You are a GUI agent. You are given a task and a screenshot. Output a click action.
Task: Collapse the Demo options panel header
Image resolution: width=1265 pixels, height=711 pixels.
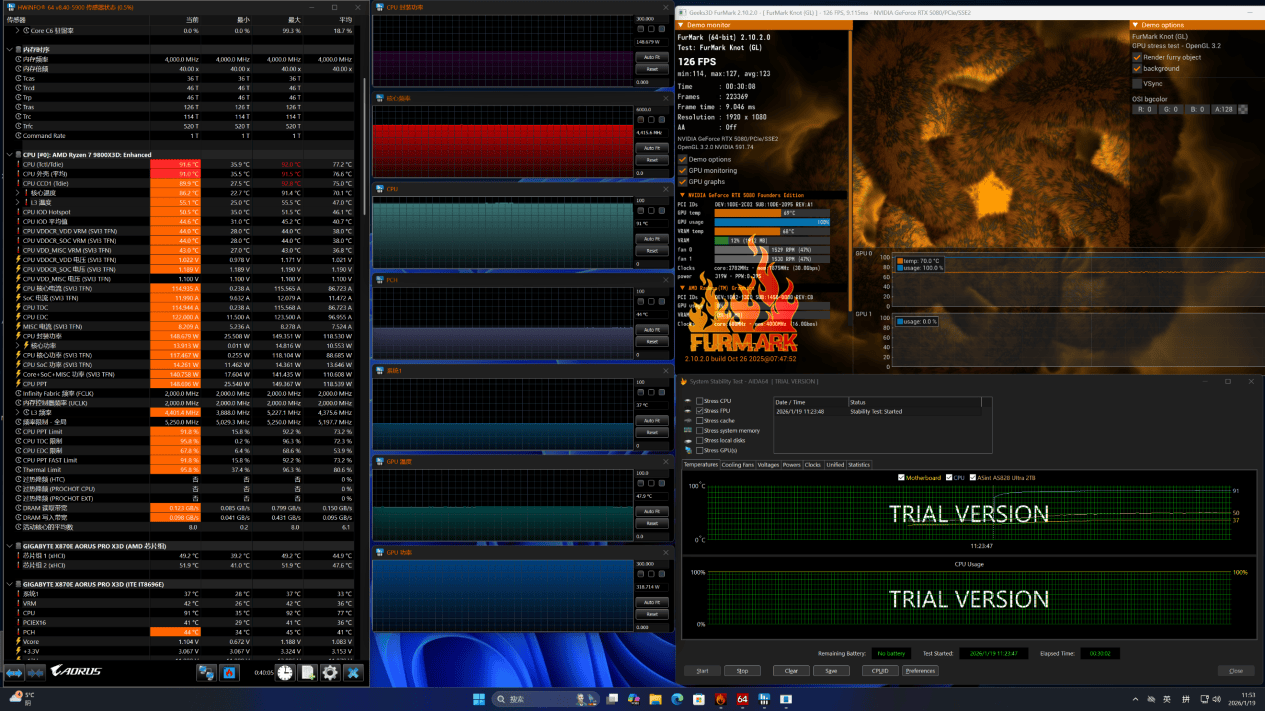pyautogui.click(x=1136, y=25)
